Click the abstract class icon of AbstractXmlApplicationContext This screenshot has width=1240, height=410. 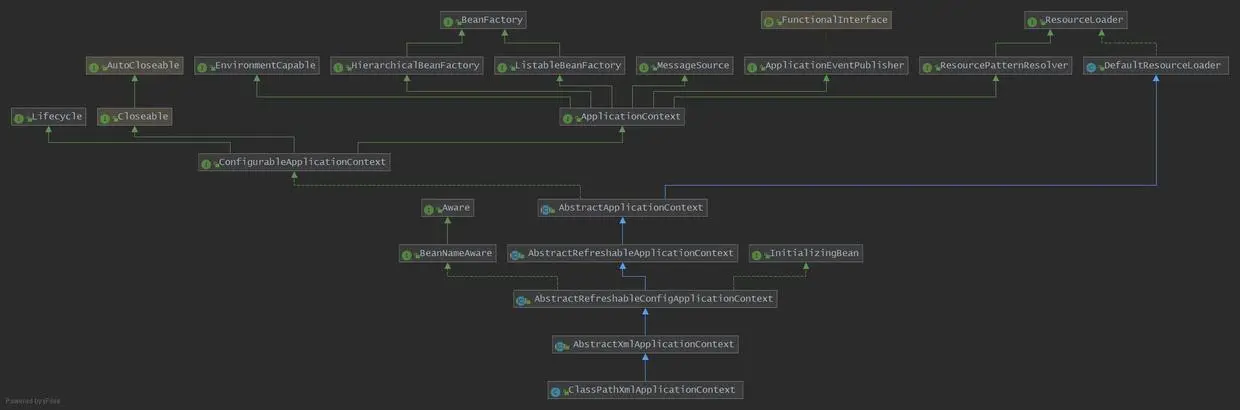click(561, 346)
